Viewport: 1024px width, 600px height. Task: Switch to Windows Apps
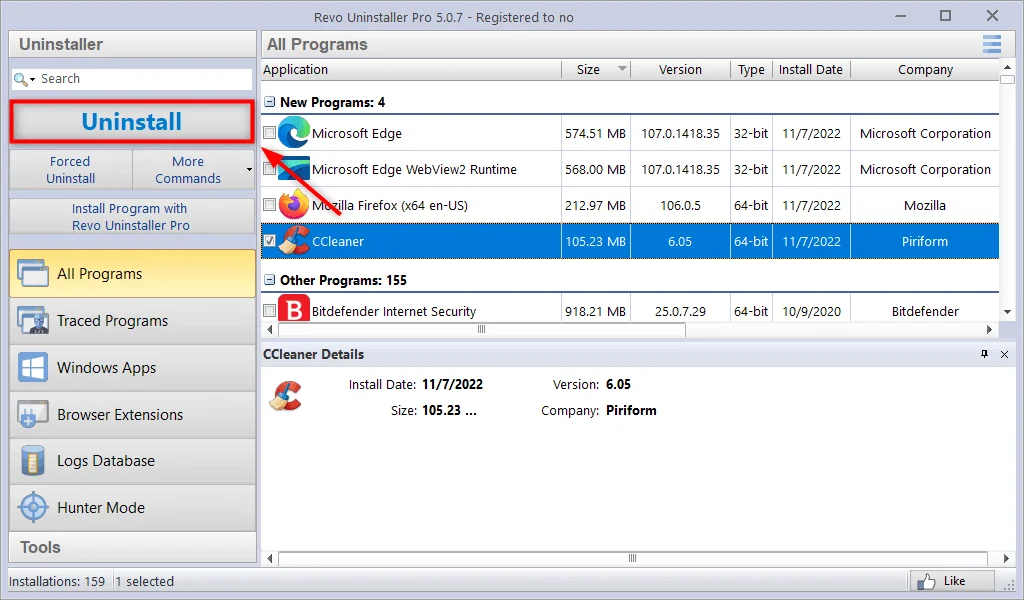(x=133, y=368)
